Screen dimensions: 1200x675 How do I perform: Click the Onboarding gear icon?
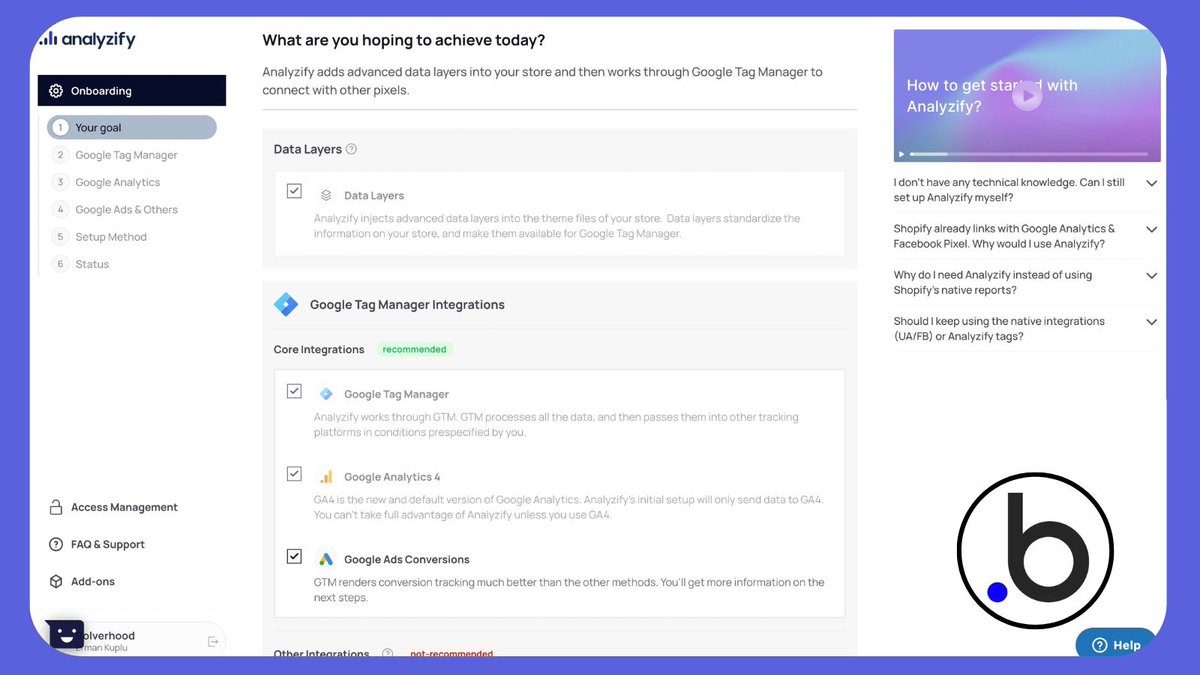click(x=55, y=91)
